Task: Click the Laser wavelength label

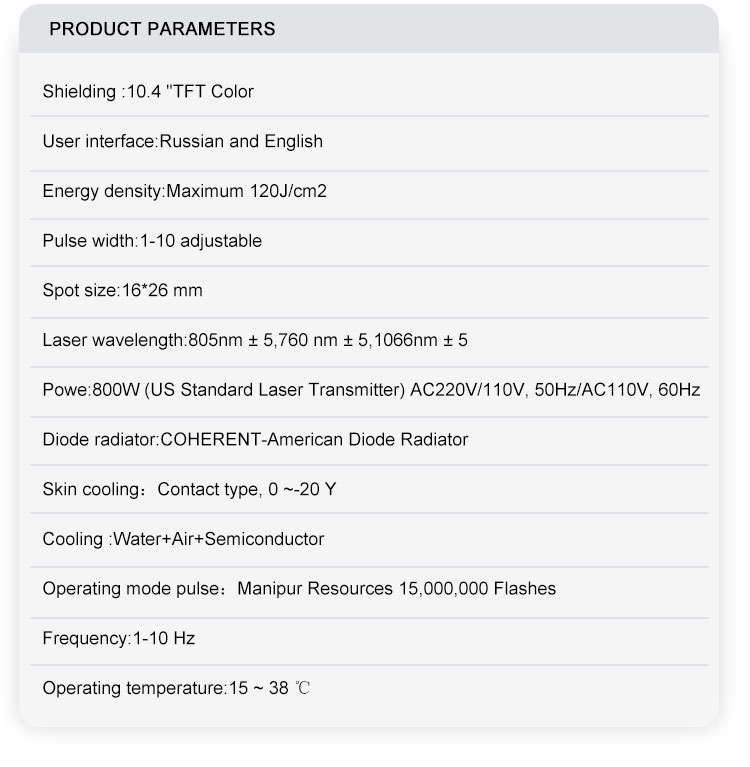Action: click(113, 340)
